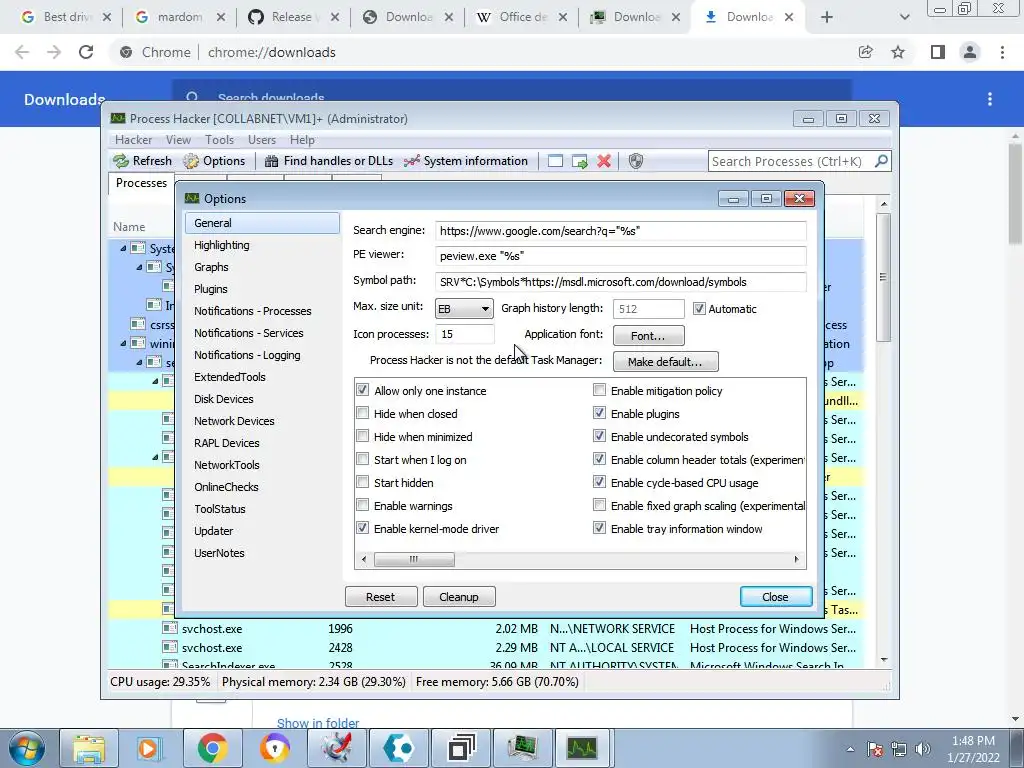1024x768 pixels.
Task: Click Close in the Options dialog
Action: pyautogui.click(x=776, y=597)
